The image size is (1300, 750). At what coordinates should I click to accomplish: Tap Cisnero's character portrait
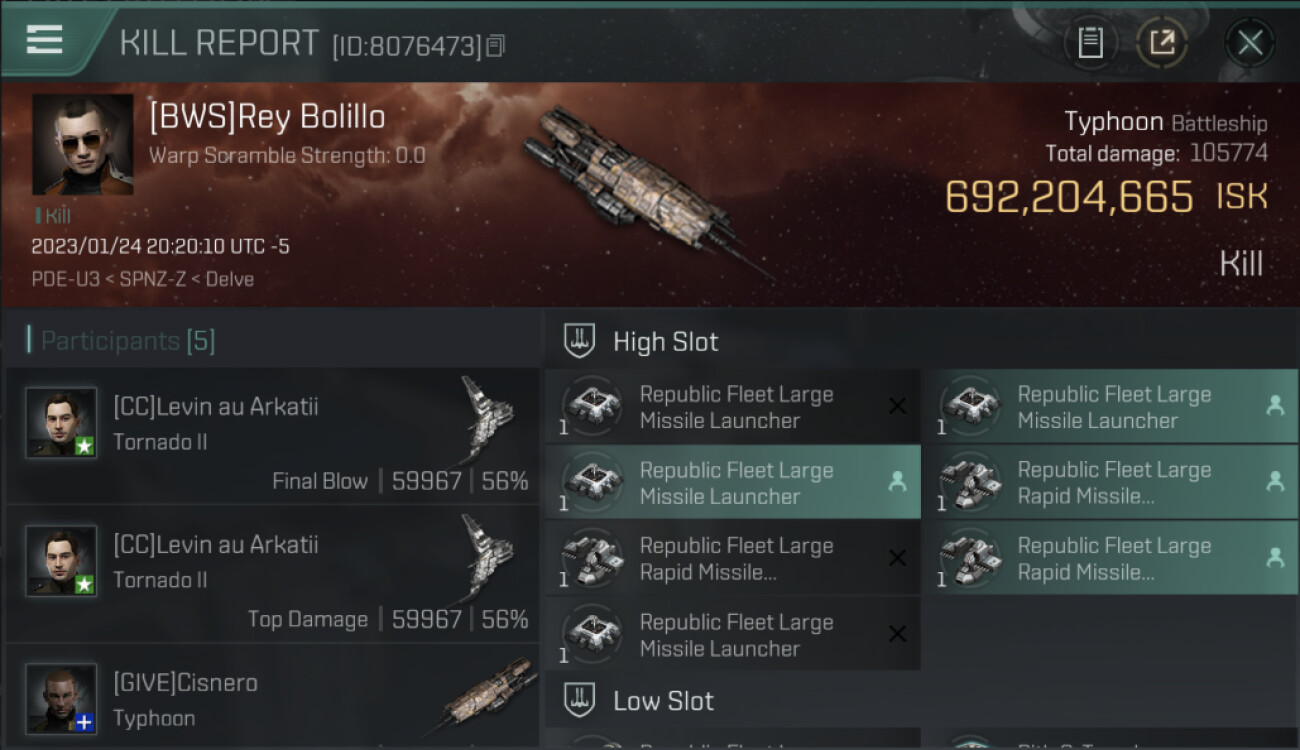pyautogui.click(x=61, y=698)
